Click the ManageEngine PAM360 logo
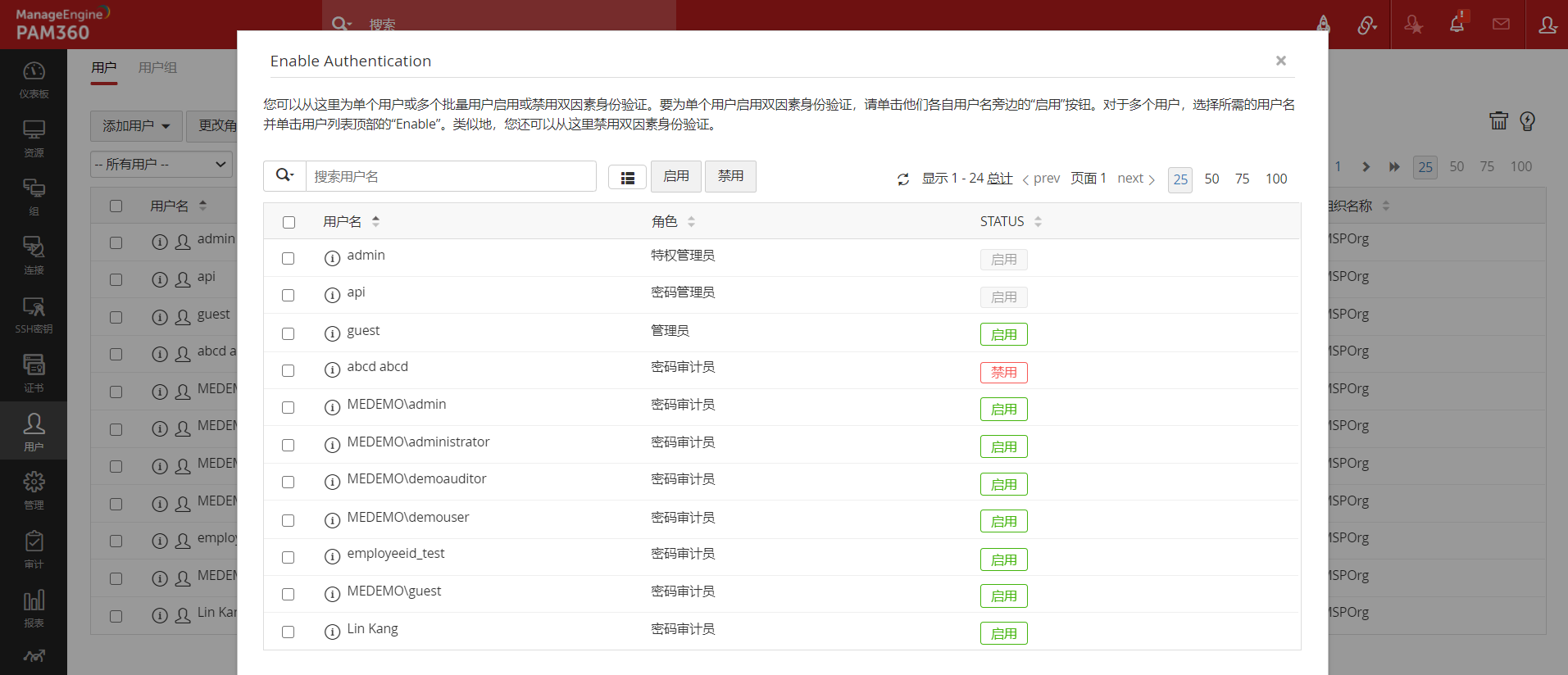The image size is (1568, 675). 61,24
